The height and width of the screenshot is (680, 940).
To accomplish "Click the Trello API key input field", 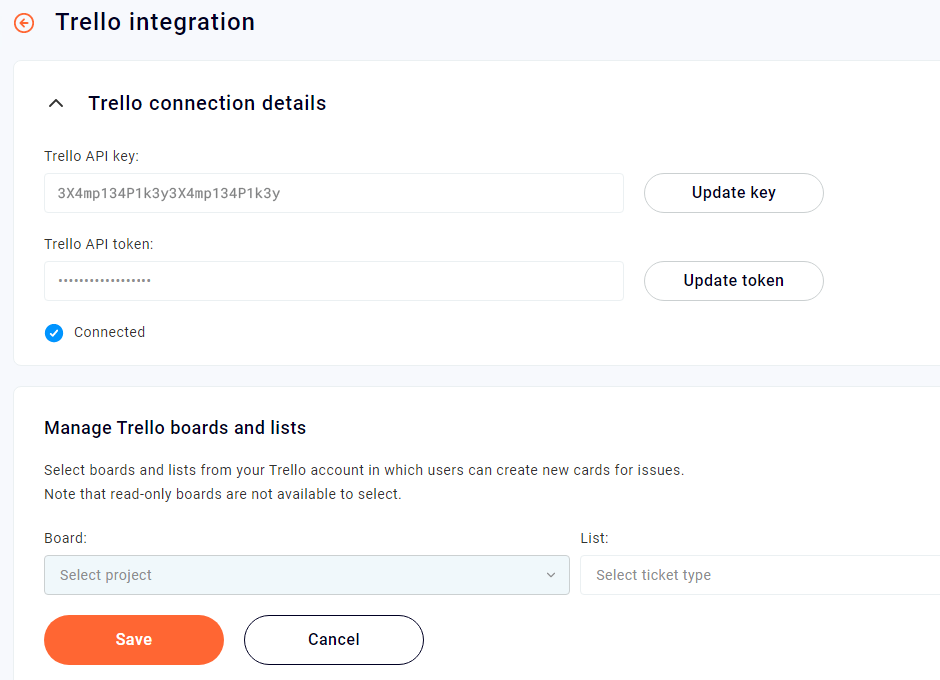I will pyautogui.click(x=334, y=193).
